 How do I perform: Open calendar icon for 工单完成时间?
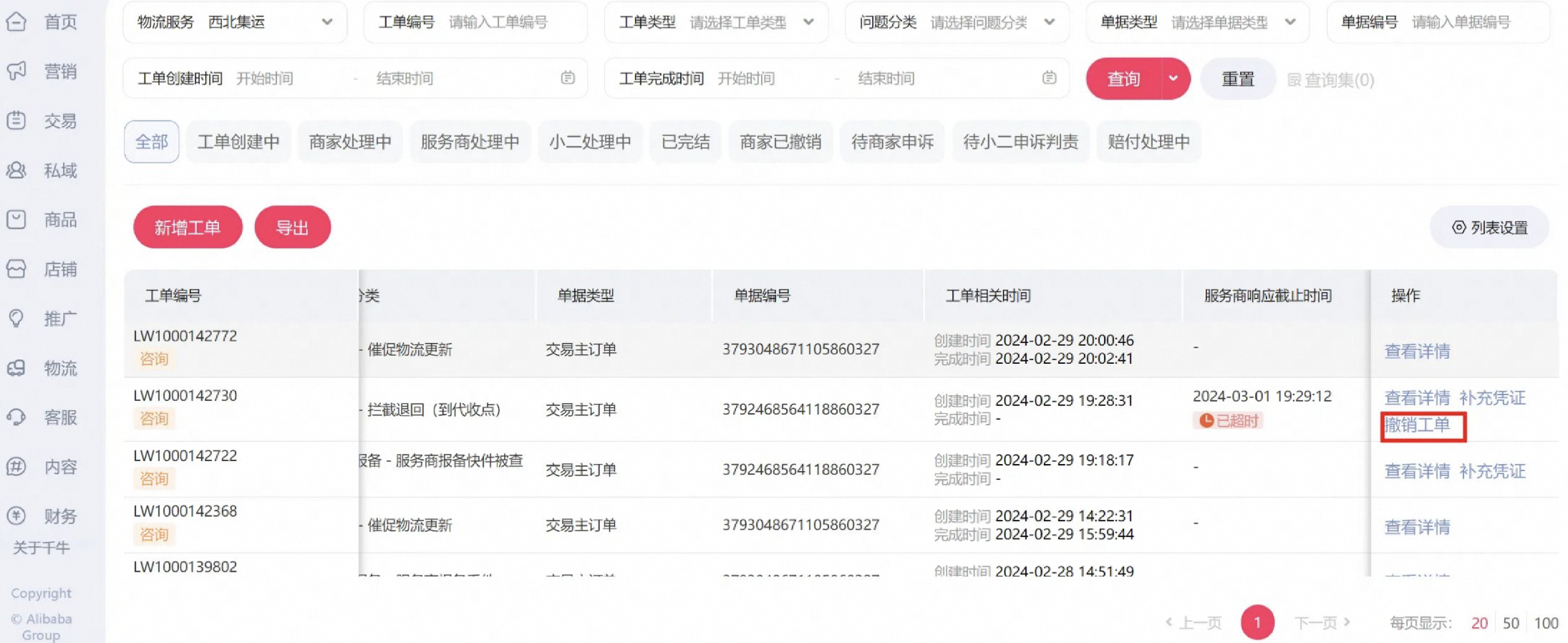(1050, 78)
